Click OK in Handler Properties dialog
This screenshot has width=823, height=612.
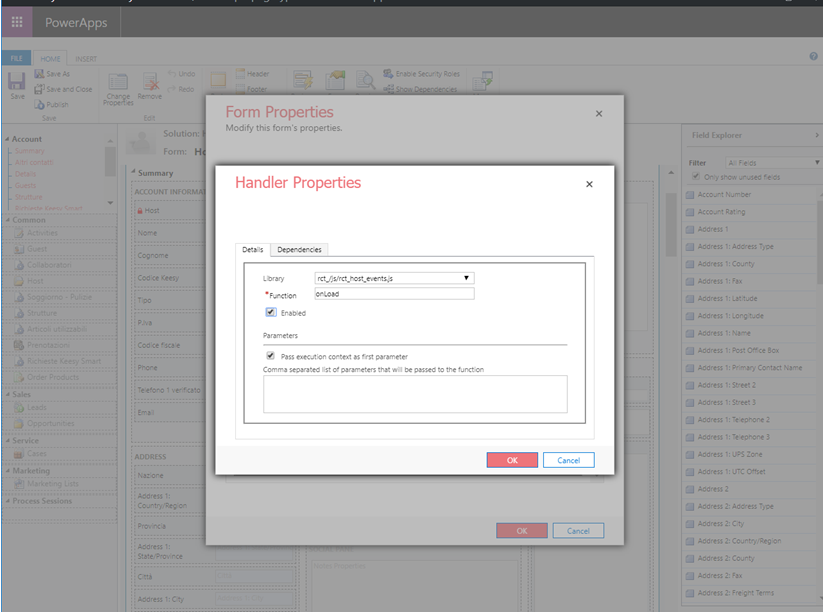coord(512,460)
